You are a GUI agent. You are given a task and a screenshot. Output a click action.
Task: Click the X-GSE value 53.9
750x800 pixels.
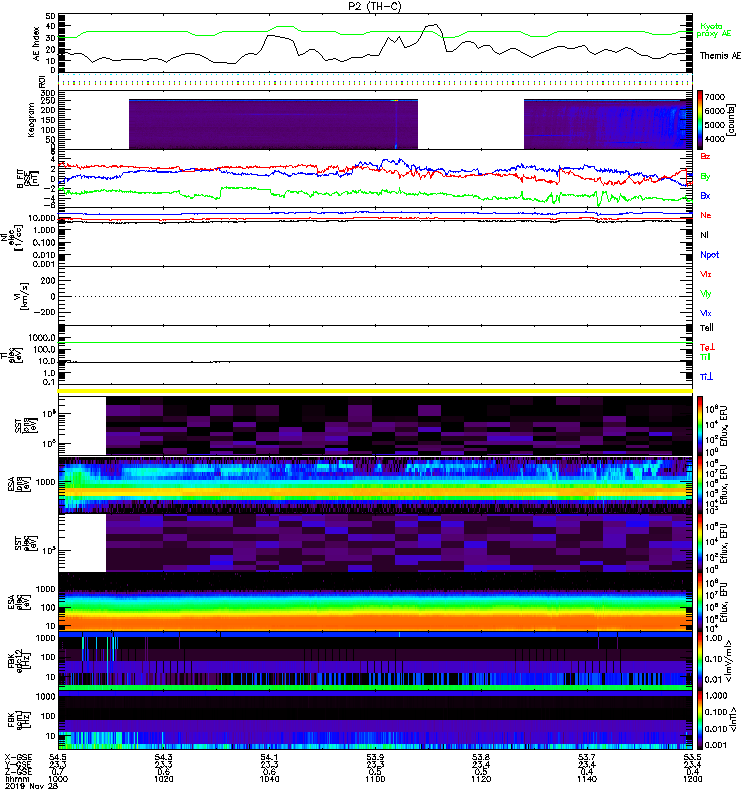[x=375, y=758]
